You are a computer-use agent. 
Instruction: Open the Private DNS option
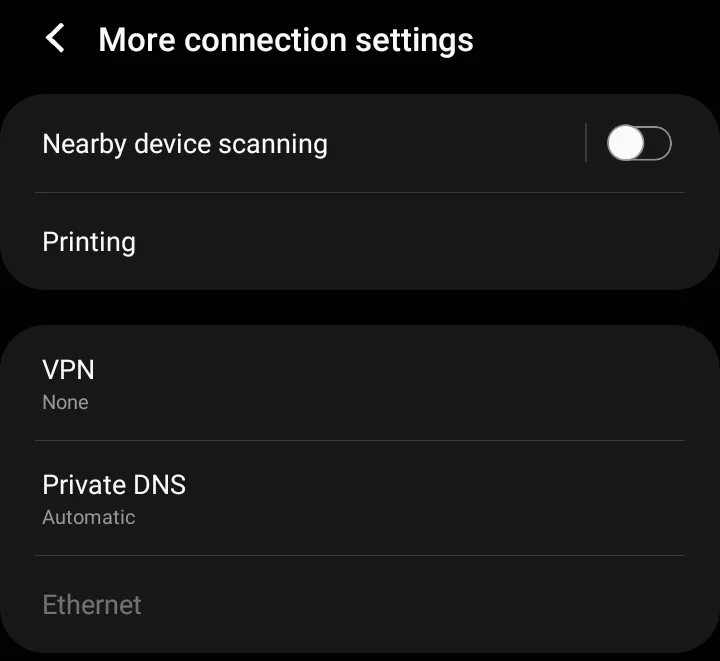(x=360, y=498)
